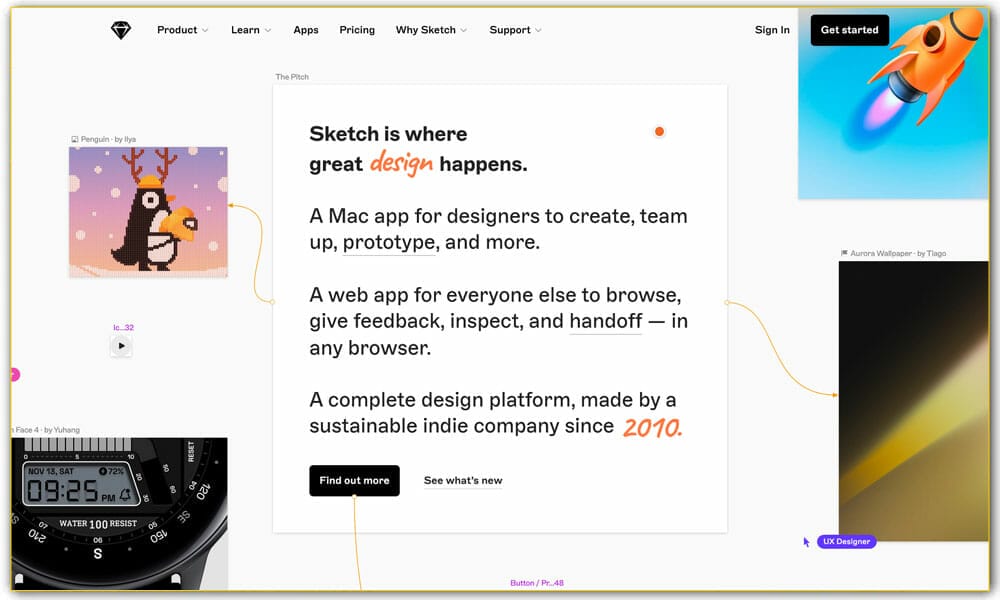Expand the Product dropdown menu
Screen dimensions: 1000x600
coord(182,30)
